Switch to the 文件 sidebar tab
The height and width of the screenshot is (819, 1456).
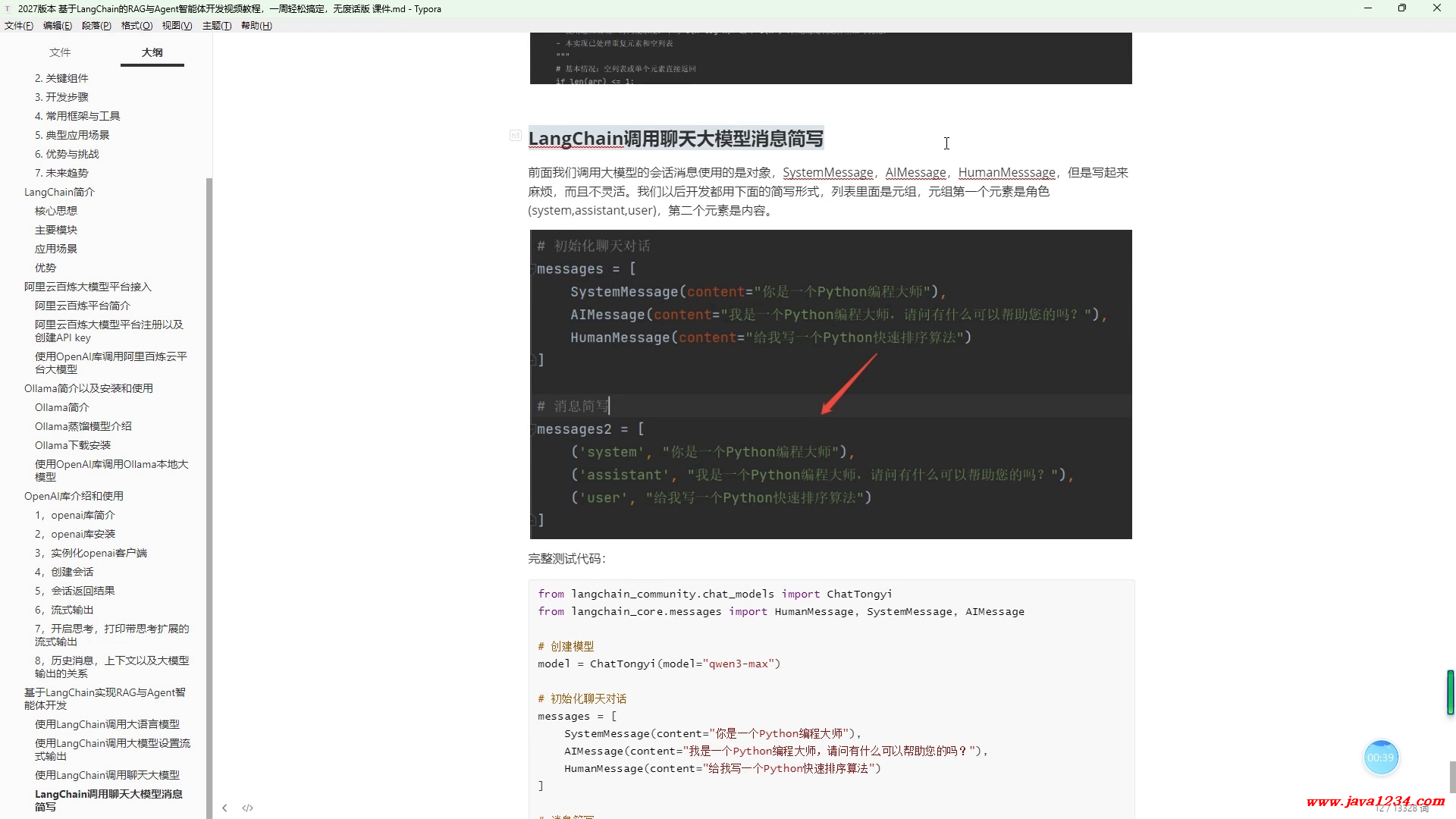coord(60,52)
